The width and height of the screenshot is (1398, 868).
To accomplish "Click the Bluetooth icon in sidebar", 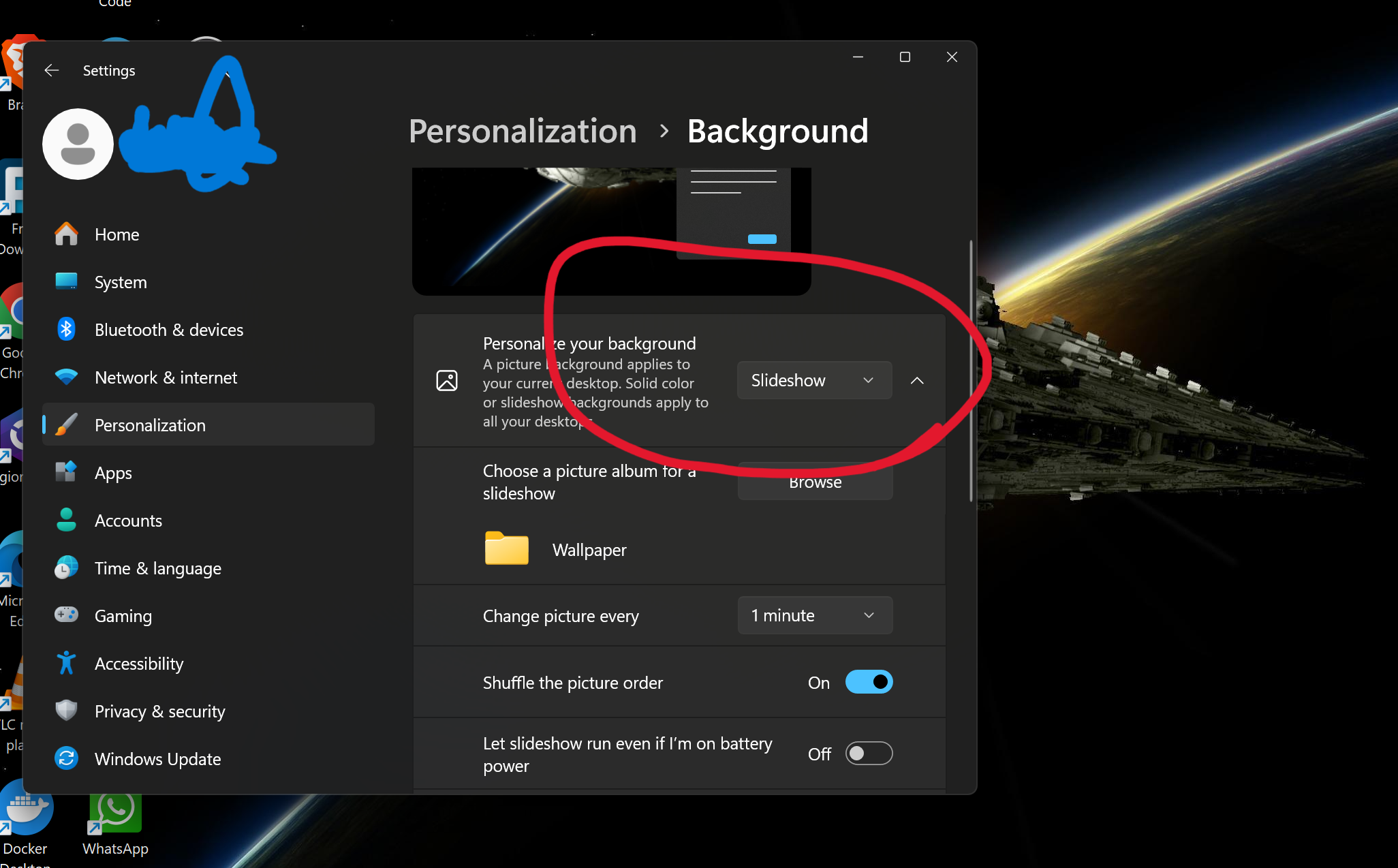I will click(x=66, y=330).
